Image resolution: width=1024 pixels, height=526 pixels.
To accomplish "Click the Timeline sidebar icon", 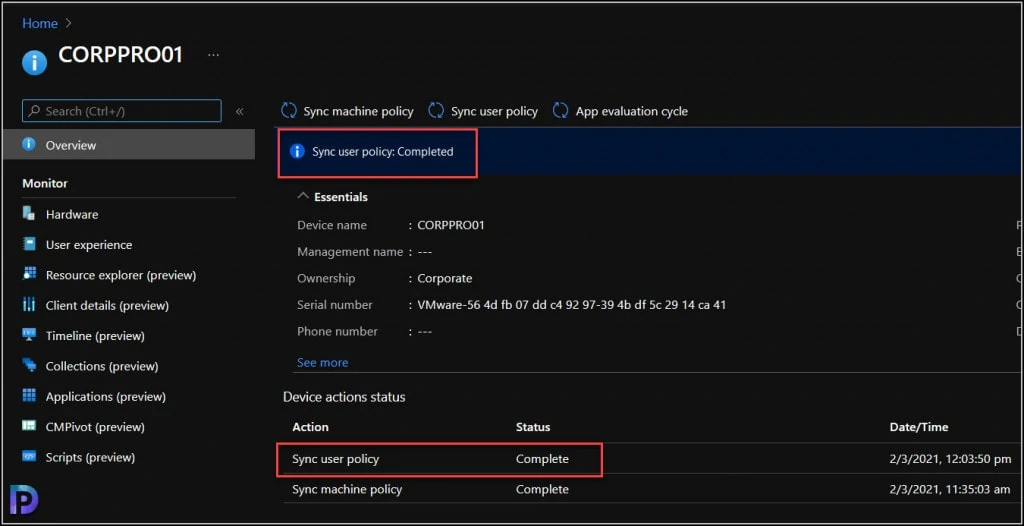I will (x=29, y=335).
